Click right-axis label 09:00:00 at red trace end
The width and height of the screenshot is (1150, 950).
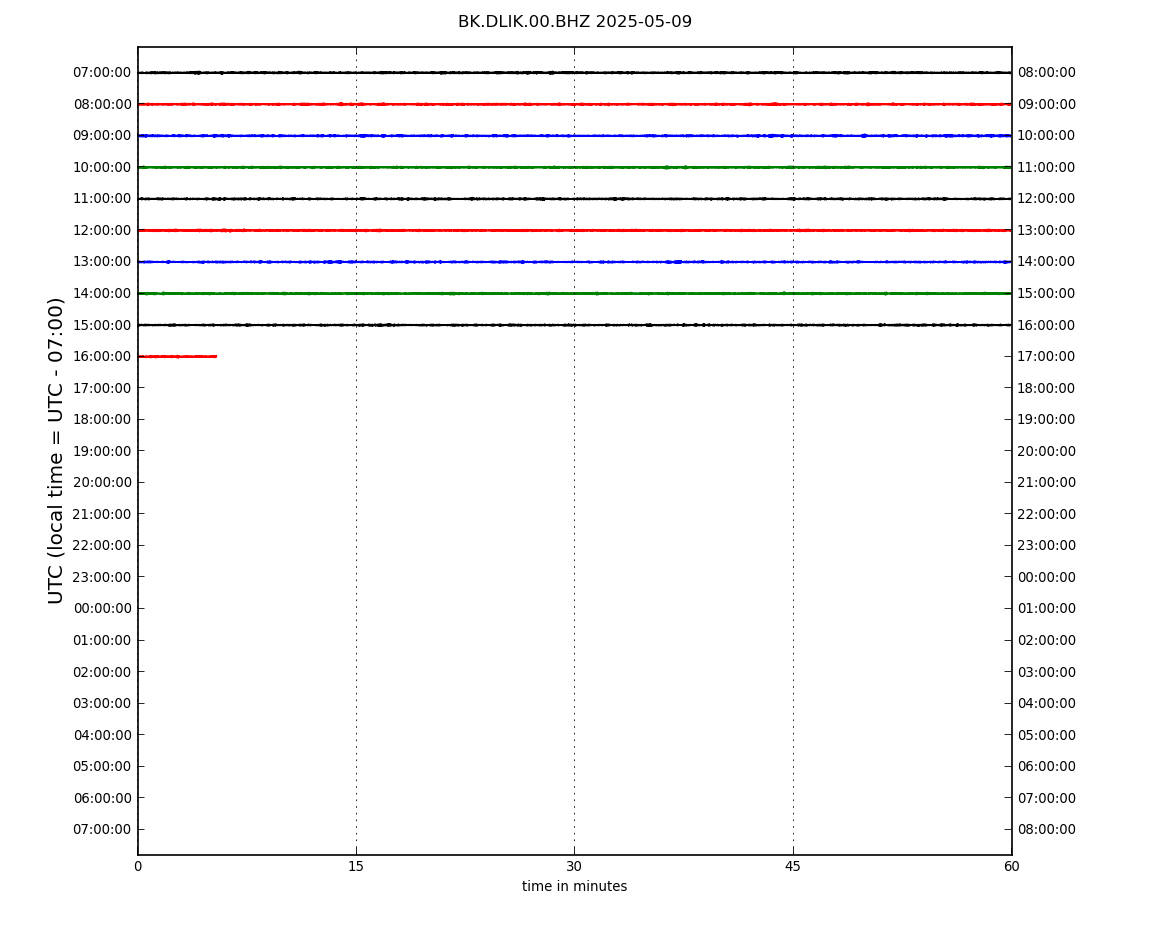1047,104
